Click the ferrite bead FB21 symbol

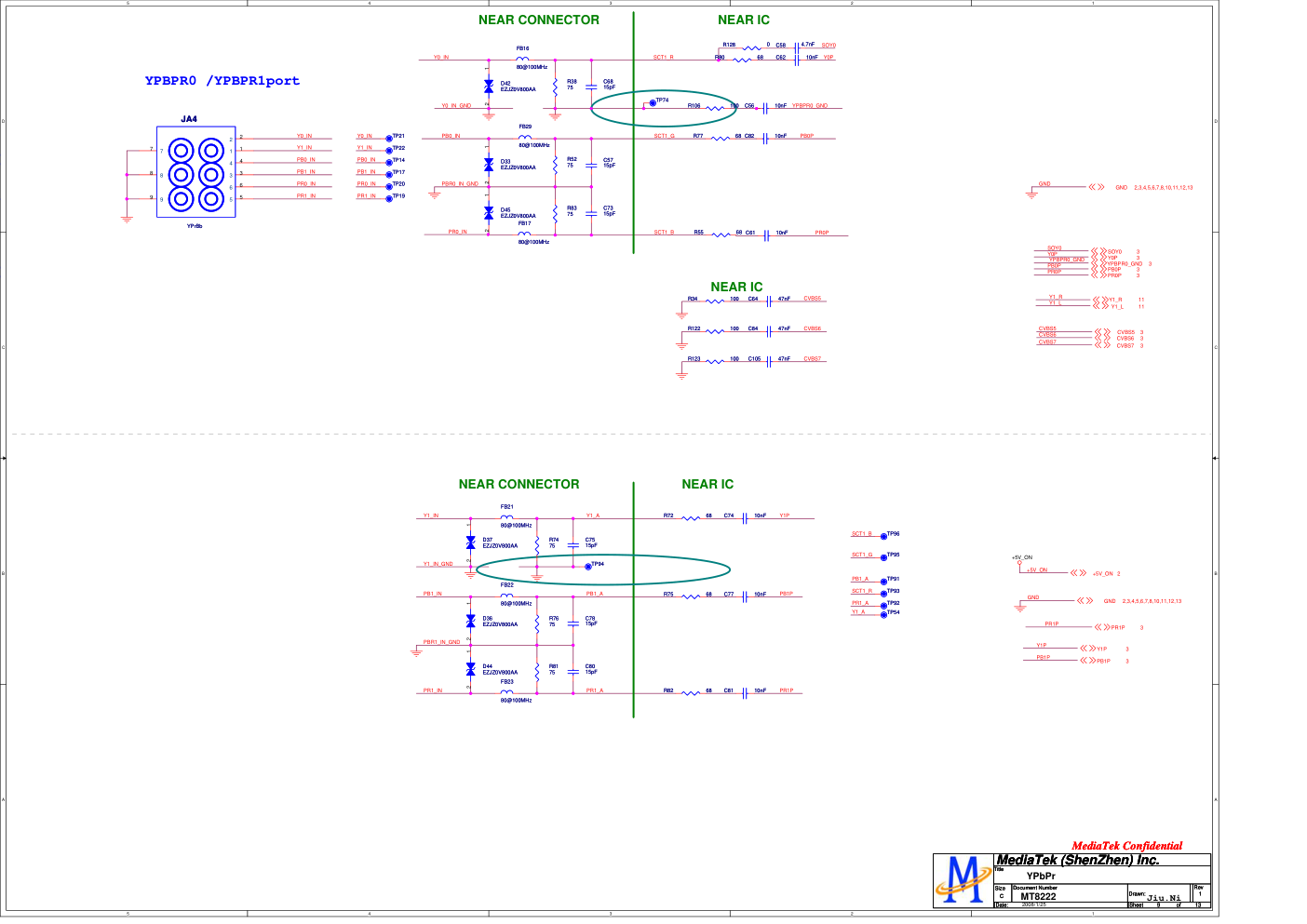click(x=506, y=516)
